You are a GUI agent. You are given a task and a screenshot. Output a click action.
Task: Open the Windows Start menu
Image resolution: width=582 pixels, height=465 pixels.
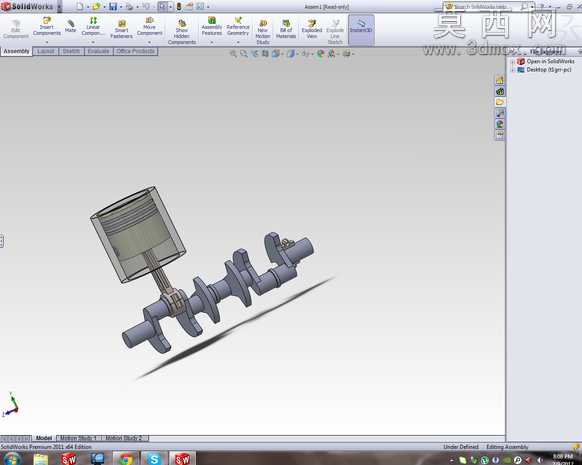(x=11, y=459)
